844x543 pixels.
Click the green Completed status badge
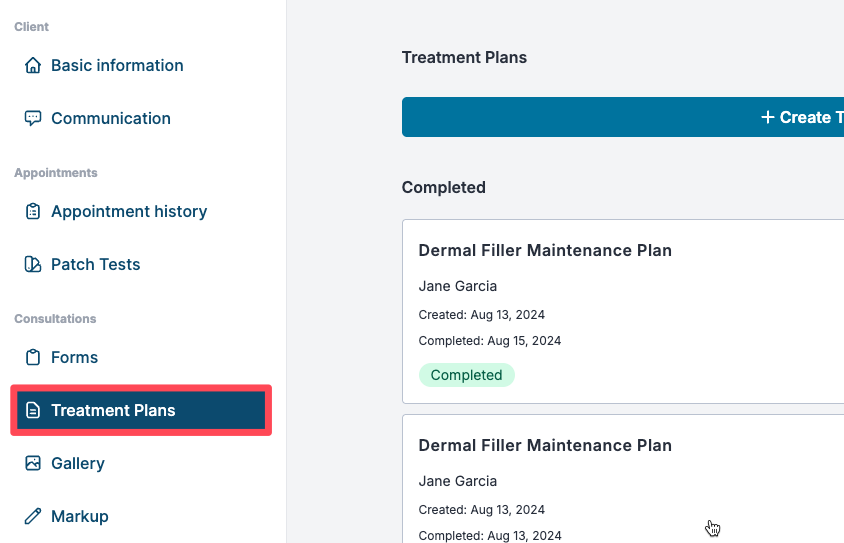click(466, 375)
